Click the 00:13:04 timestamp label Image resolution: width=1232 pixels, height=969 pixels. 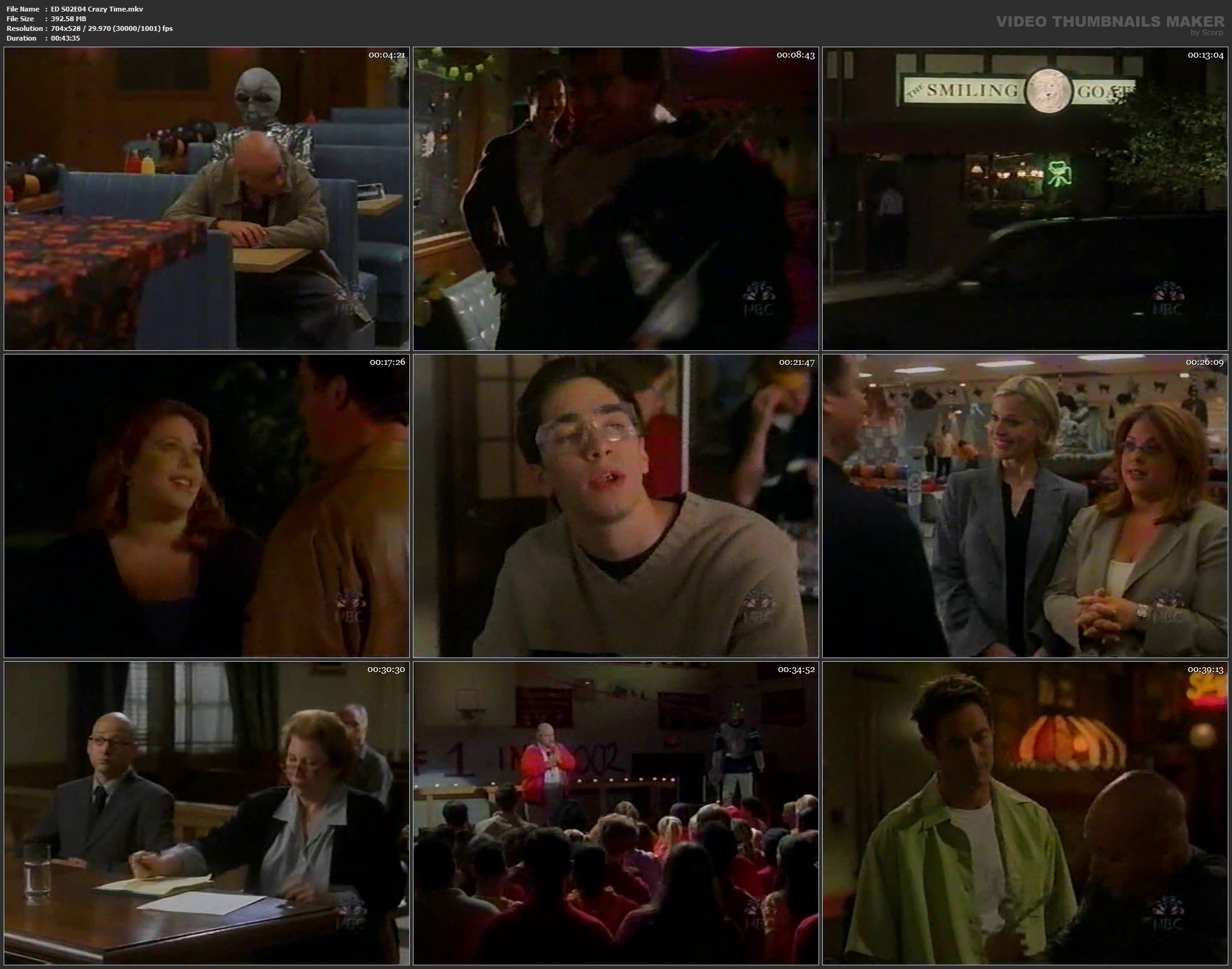click(x=1205, y=55)
